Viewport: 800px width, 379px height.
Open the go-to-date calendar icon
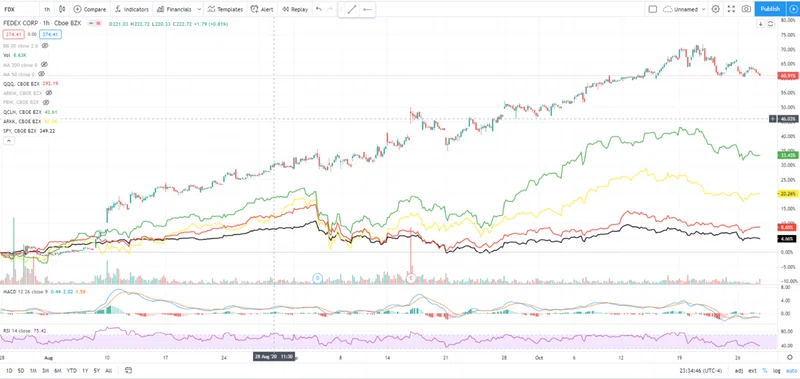coord(129,370)
